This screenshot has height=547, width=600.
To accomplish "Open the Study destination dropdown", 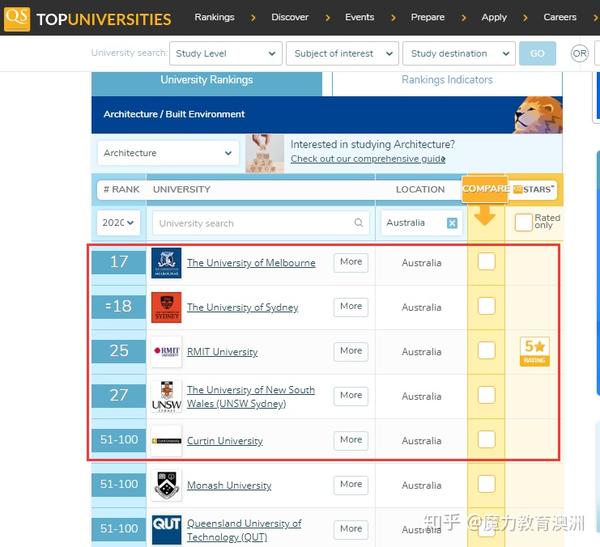I will [x=459, y=53].
